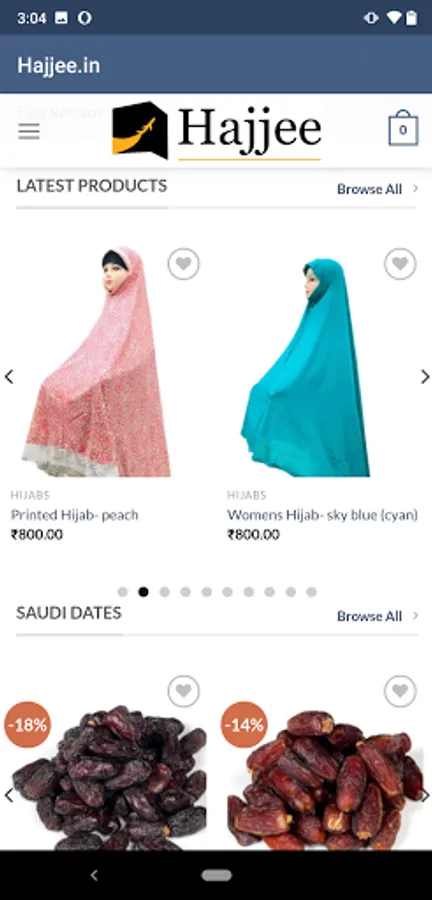Select first carousel pagination dot
Screen dimensions: 432x900
click(x=122, y=592)
